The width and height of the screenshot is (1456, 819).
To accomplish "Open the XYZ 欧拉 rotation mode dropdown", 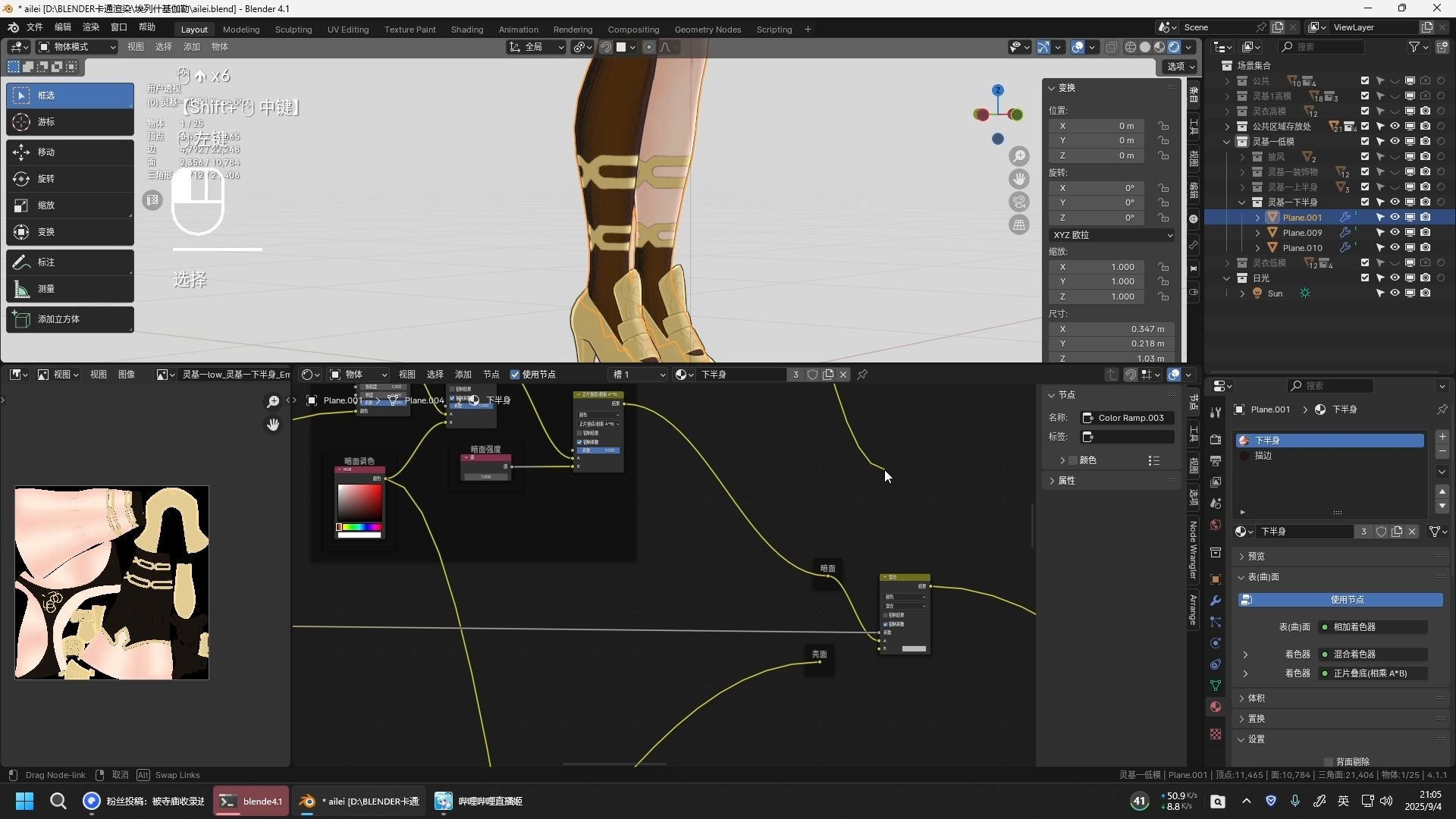I will (1112, 235).
